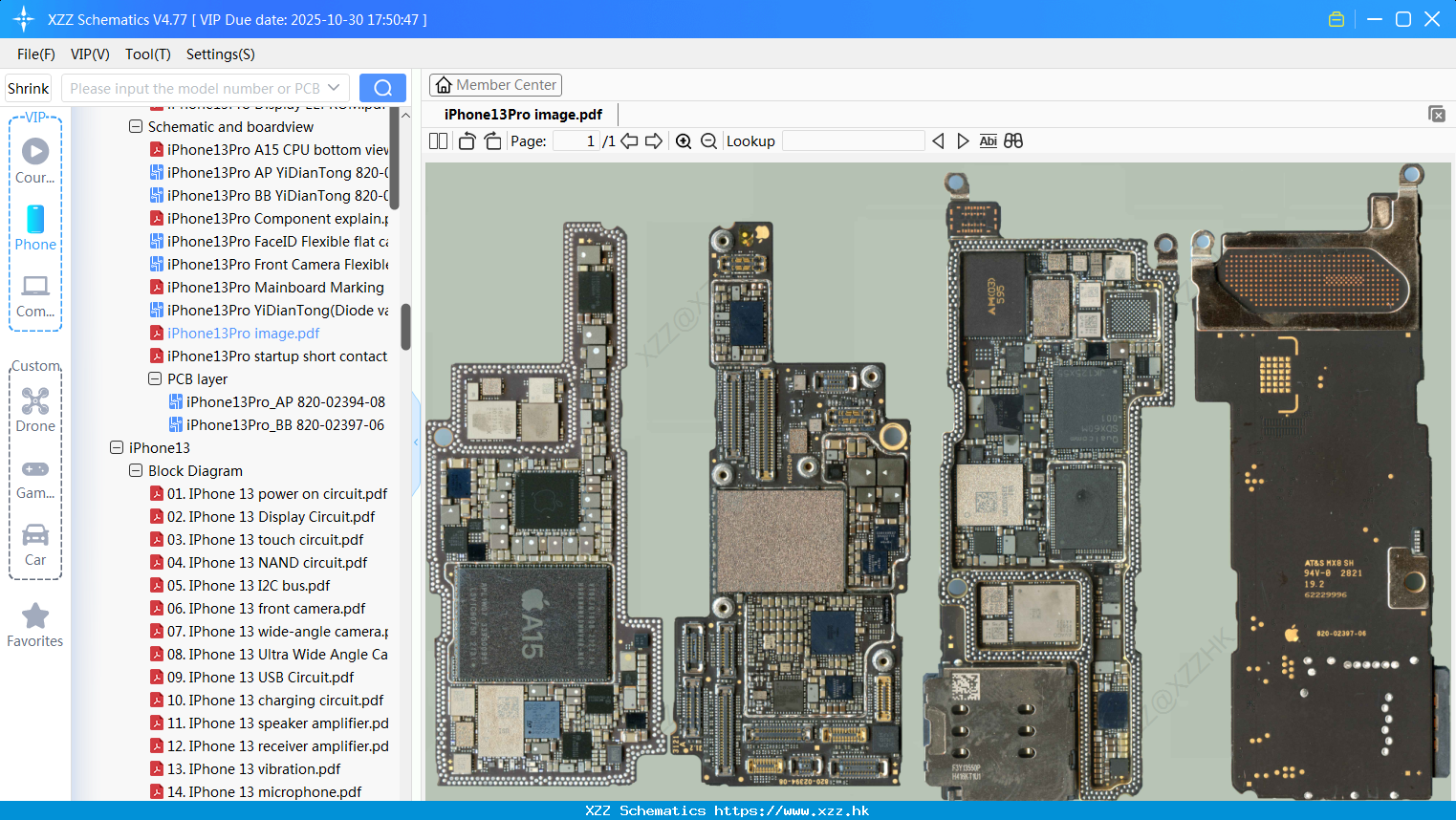Image resolution: width=1456 pixels, height=820 pixels.
Task: Open iPhone13Pro FaceID Flexible flat cable file
Action: pyautogui.click(x=270, y=242)
